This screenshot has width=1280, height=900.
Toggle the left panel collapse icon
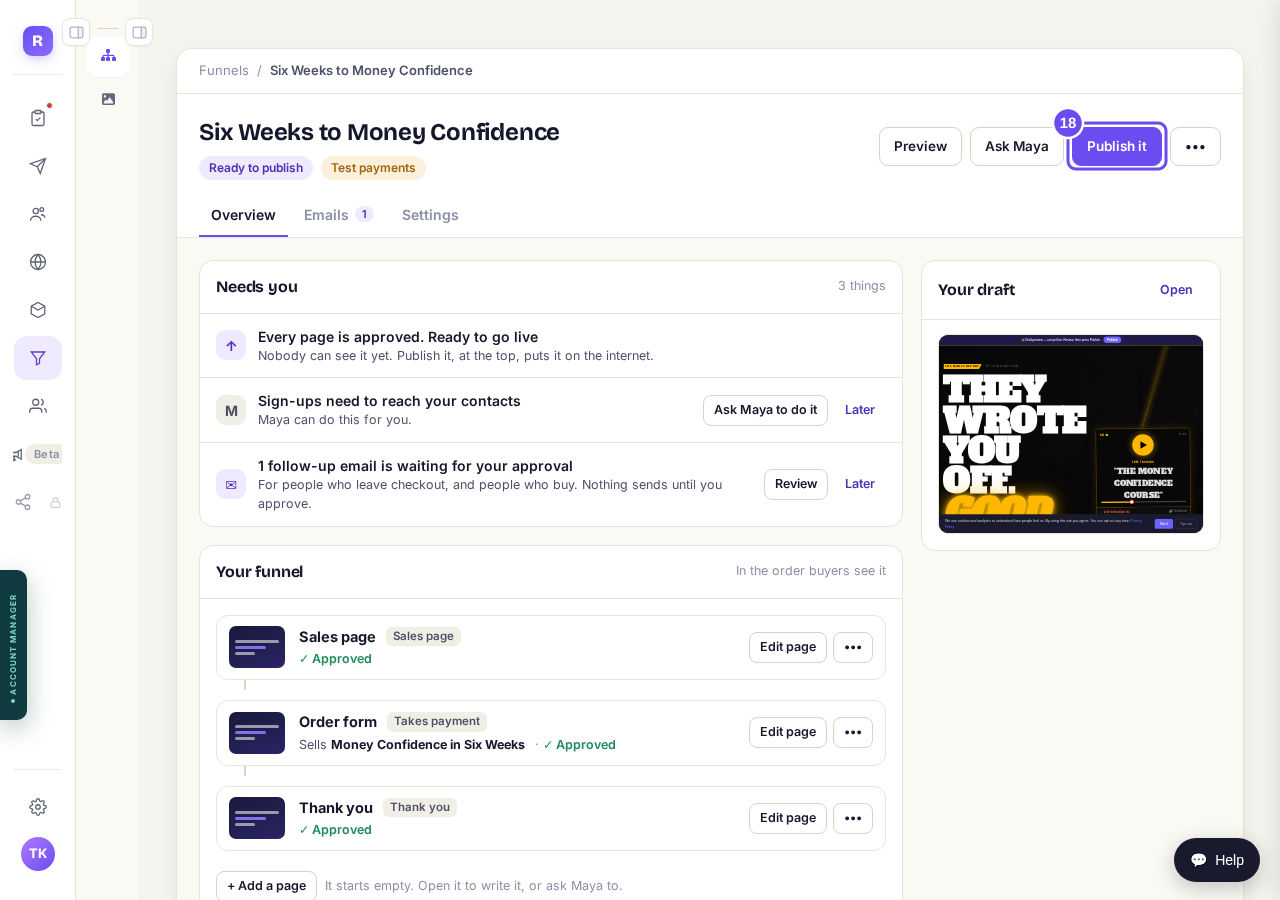tap(76, 32)
